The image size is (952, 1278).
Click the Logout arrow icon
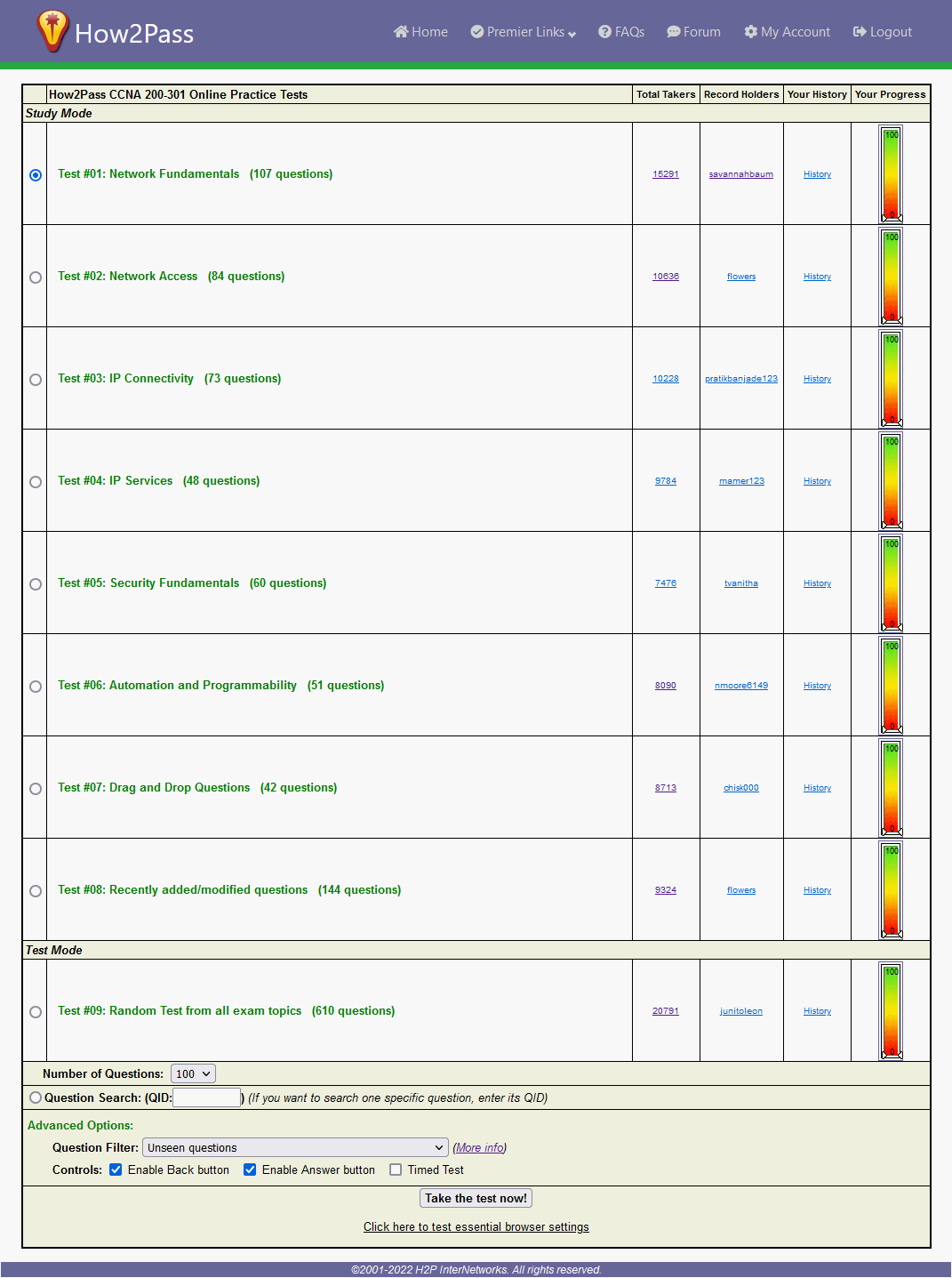pyautogui.click(x=860, y=32)
